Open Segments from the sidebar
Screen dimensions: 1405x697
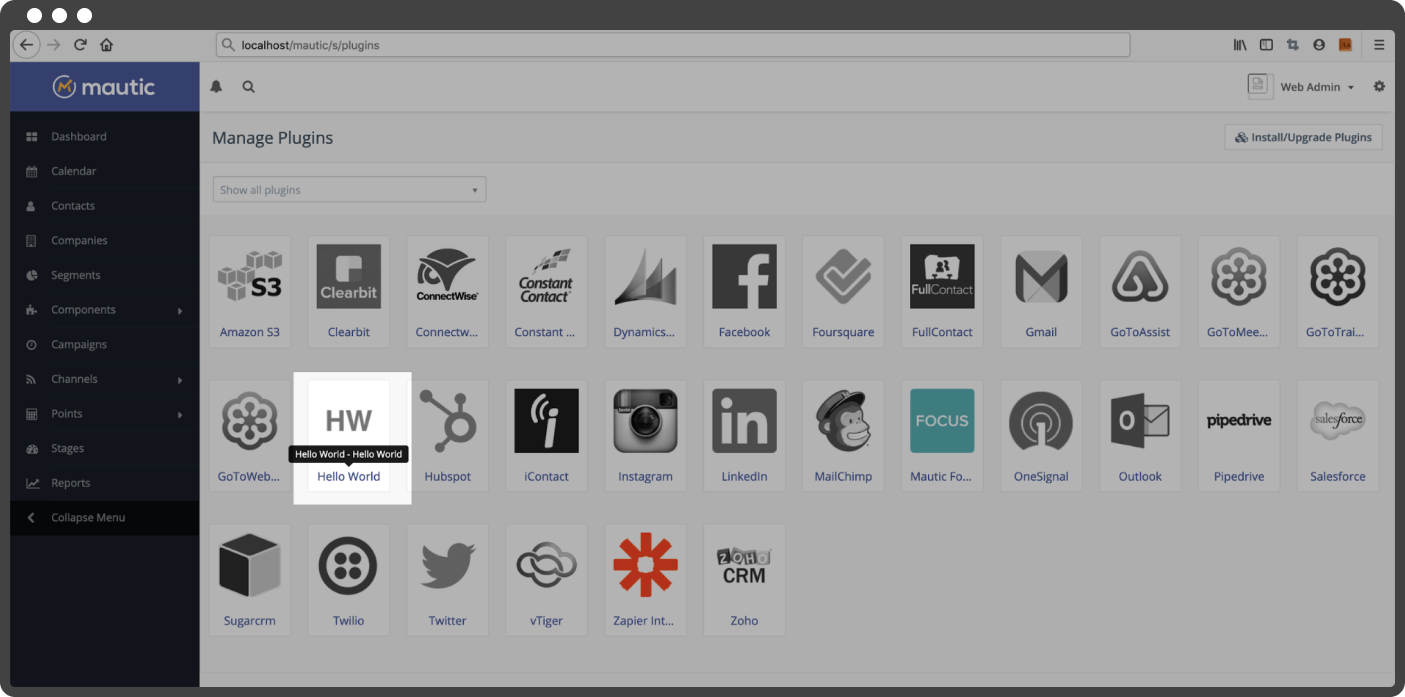[x=105, y=275]
